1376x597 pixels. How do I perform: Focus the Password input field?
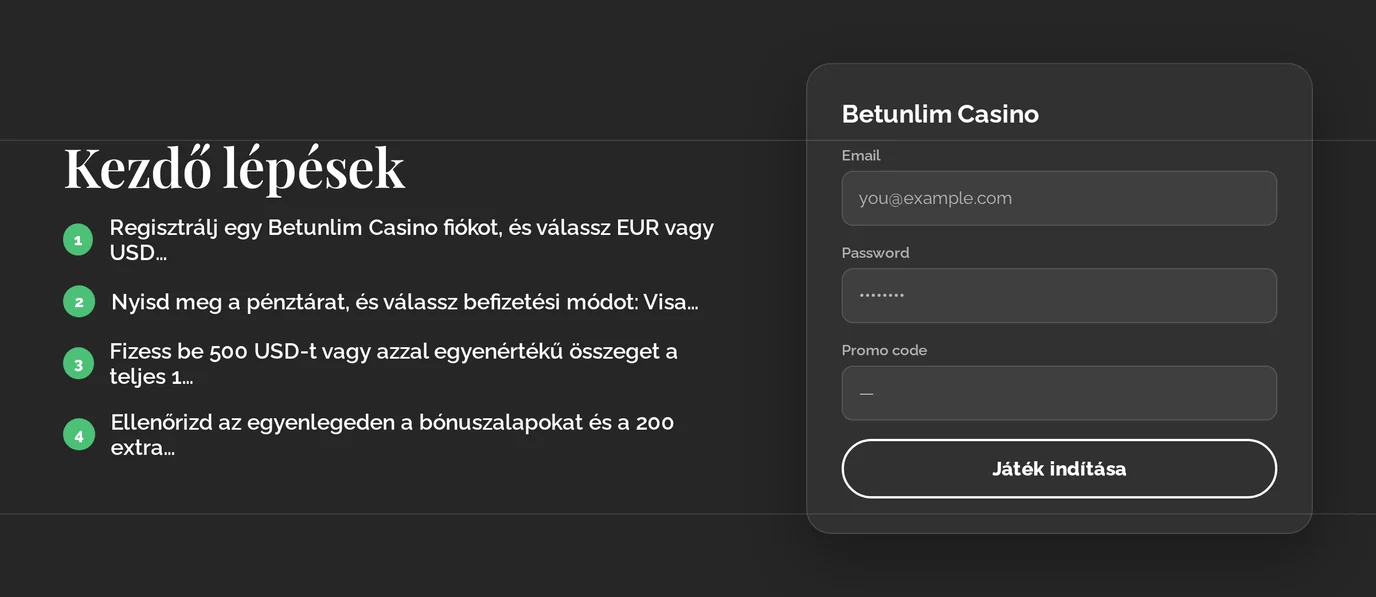1059,296
